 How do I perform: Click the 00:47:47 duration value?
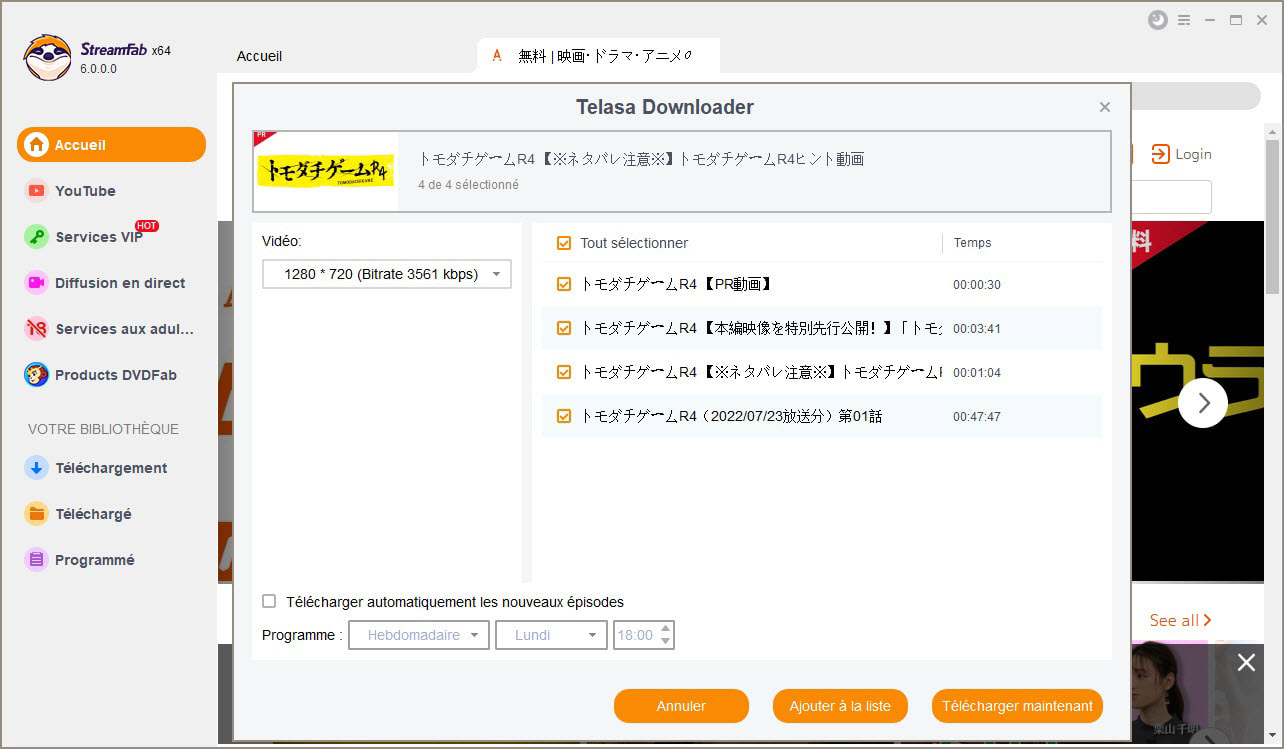977,417
